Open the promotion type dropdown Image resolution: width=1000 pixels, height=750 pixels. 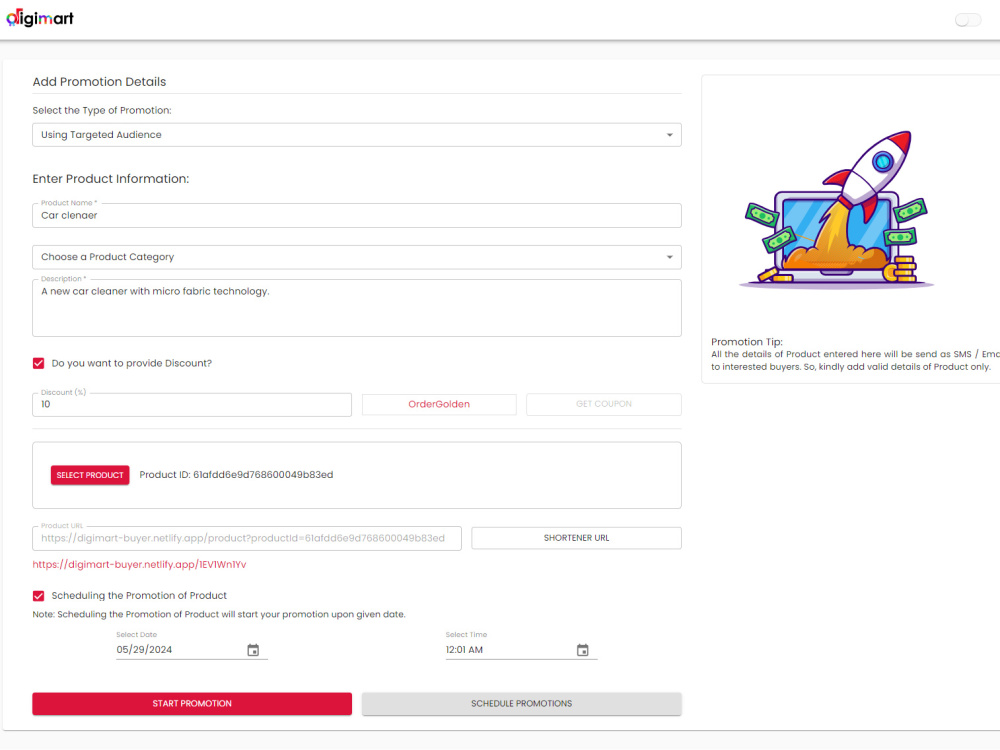point(357,135)
